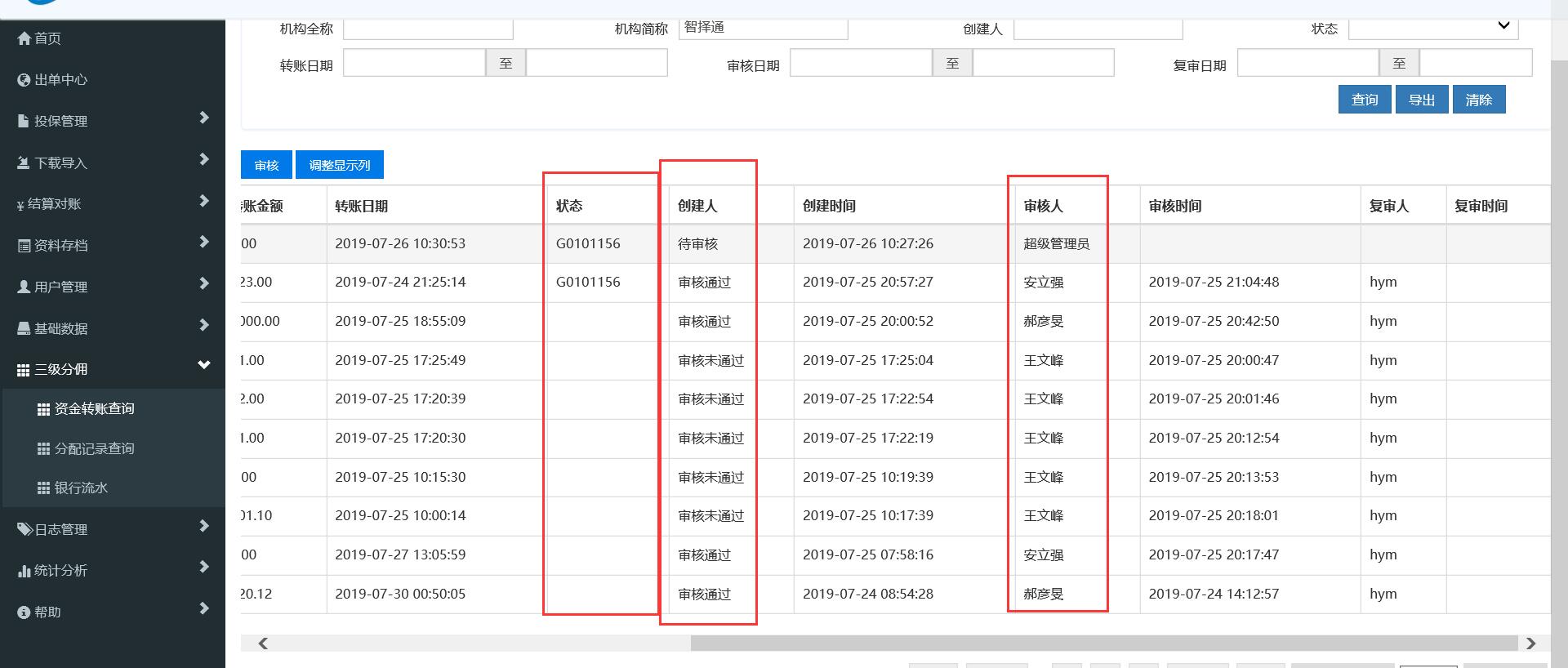This screenshot has width=1568, height=668.
Task: Focus the 创建人 filter input field
Action: pyautogui.click(x=1098, y=29)
